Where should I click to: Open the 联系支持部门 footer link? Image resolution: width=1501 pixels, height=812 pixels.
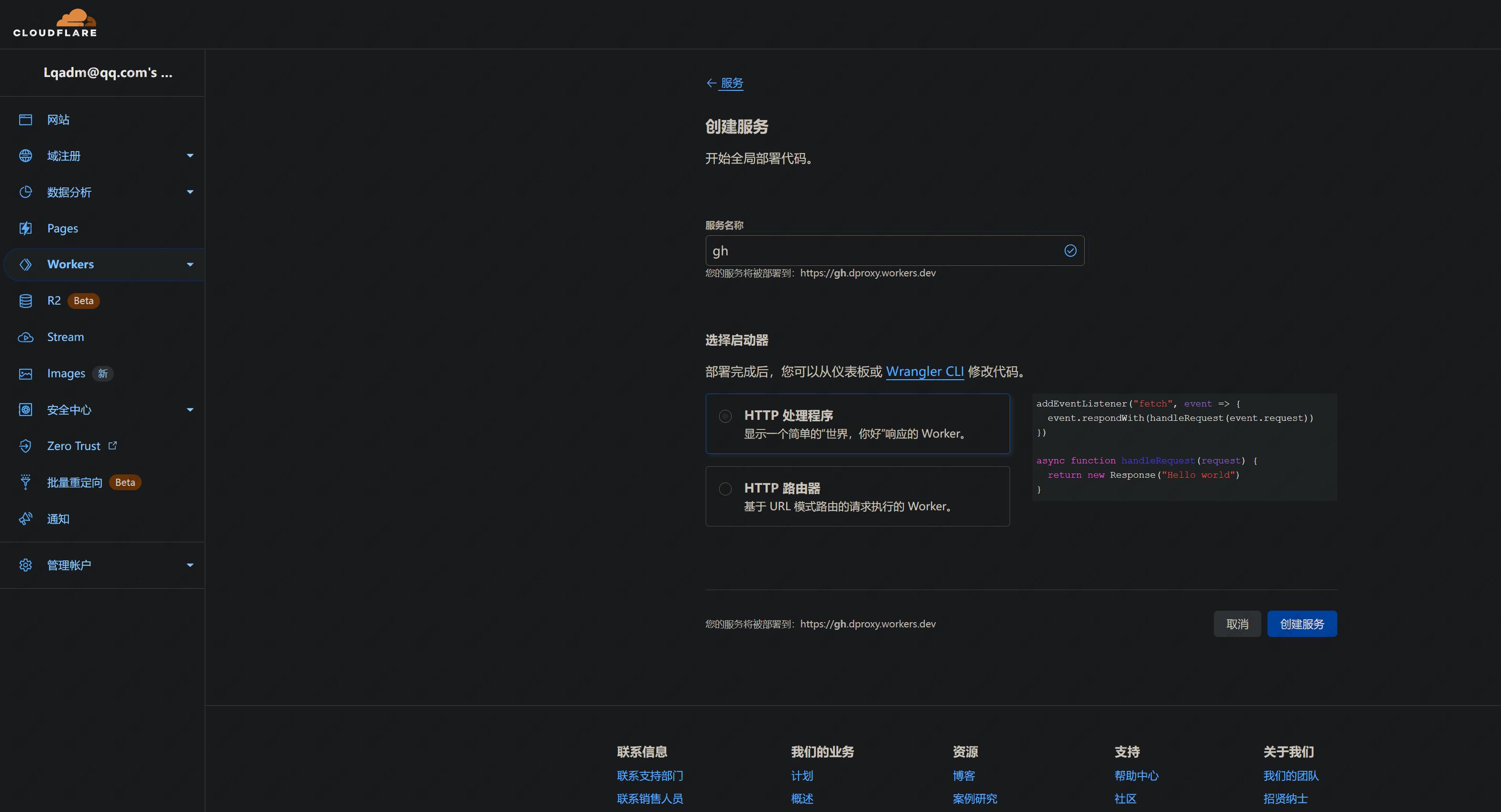click(650, 776)
